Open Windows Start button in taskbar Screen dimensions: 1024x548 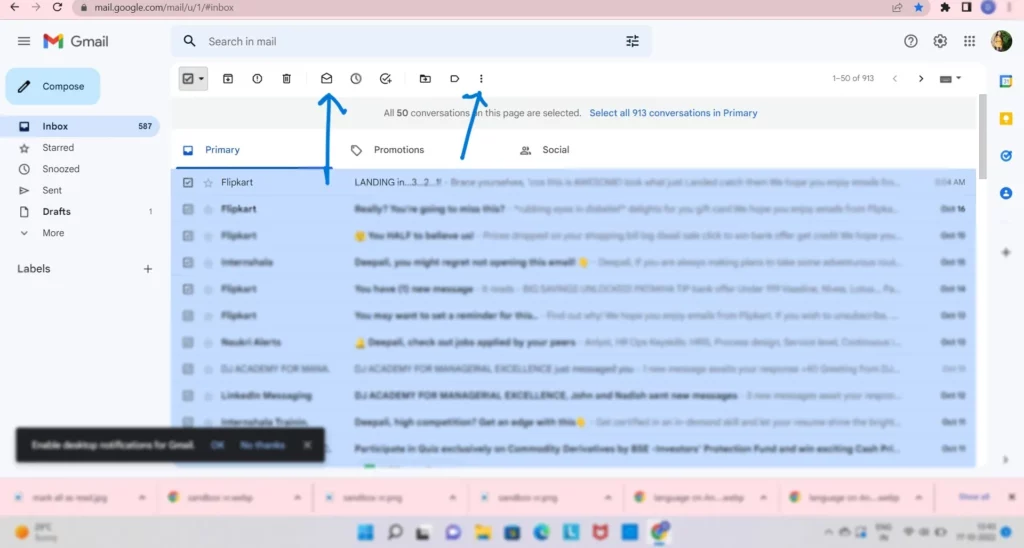point(366,532)
